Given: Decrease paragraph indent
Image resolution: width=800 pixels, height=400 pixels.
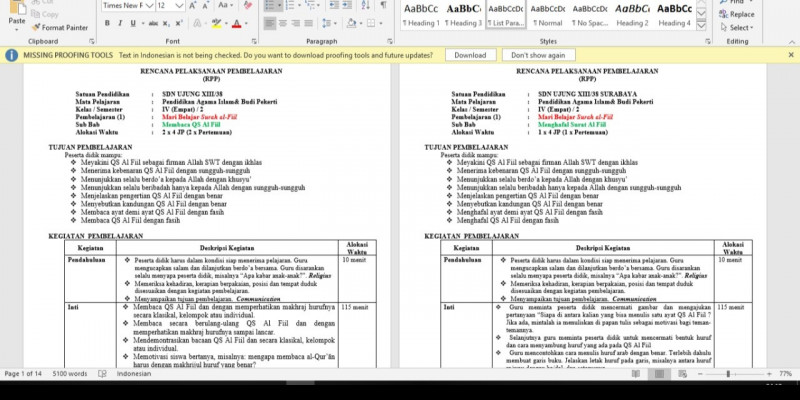Looking at the screenshot, I should pos(334,6).
